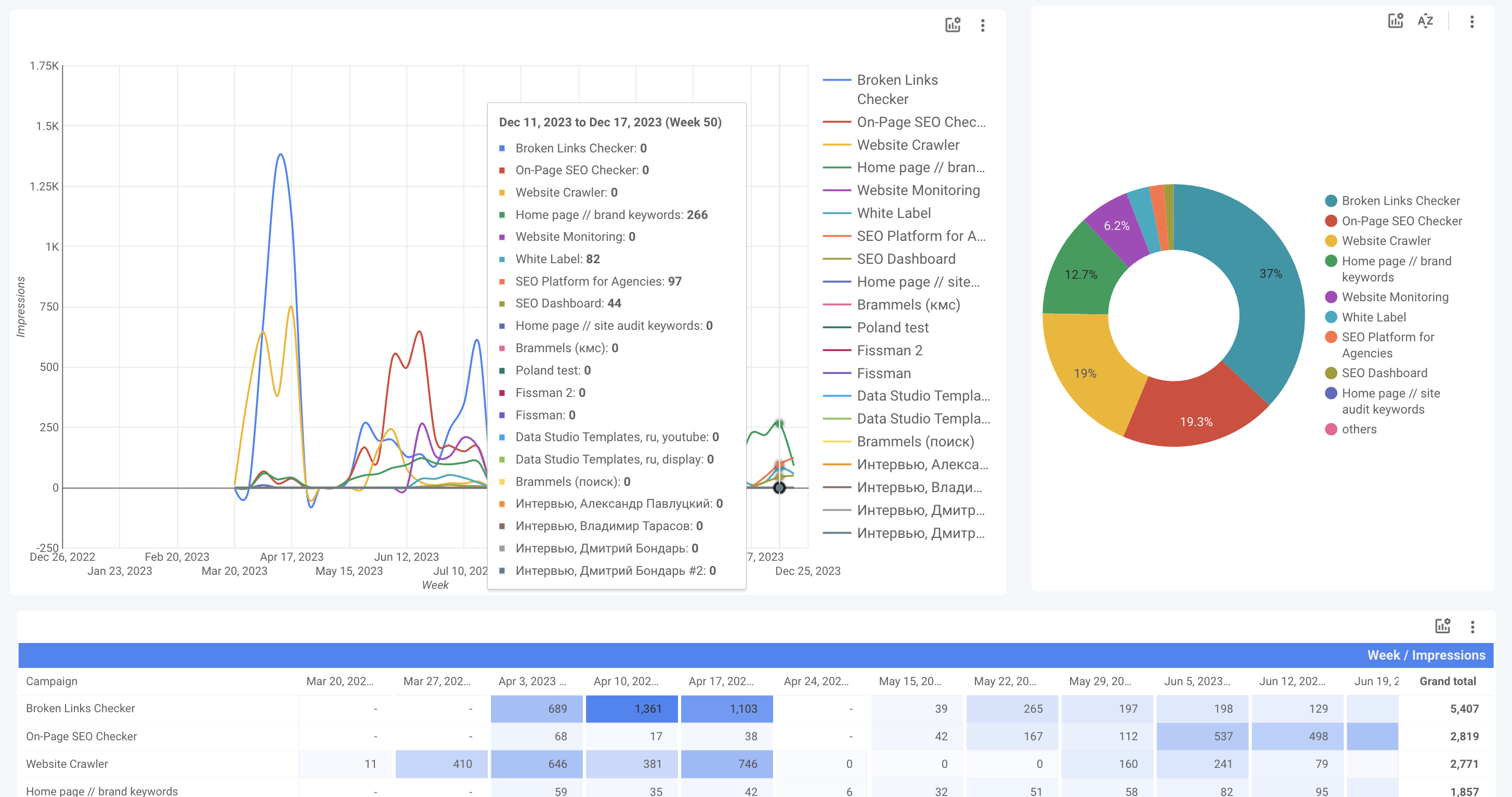Click the 1,361 cell in the table
The height and width of the screenshot is (797, 1512).
click(632, 709)
